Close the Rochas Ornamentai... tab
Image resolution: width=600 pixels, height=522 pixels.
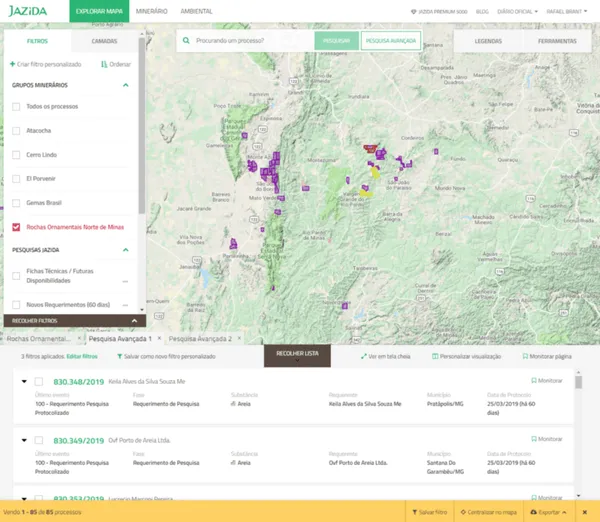coord(79,338)
